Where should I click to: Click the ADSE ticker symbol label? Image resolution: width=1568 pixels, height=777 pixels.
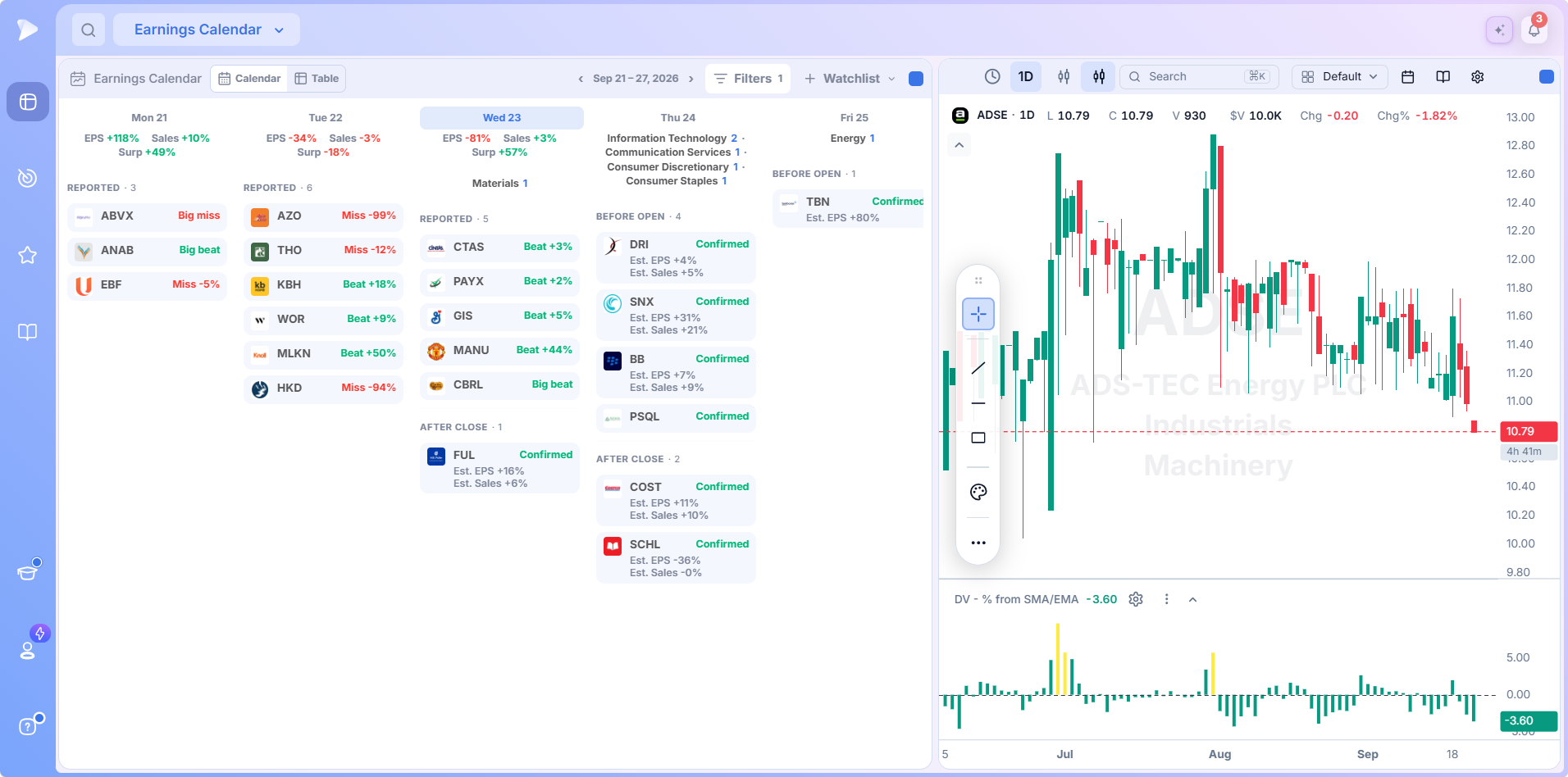coord(991,116)
